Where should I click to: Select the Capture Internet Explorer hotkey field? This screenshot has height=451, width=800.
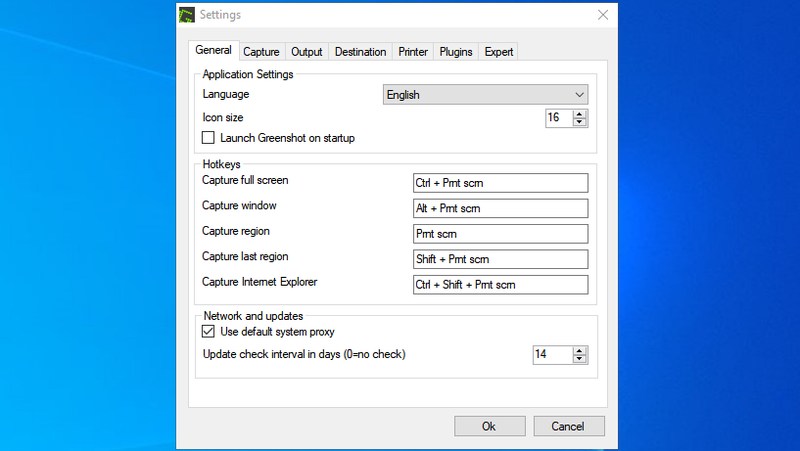click(x=500, y=285)
